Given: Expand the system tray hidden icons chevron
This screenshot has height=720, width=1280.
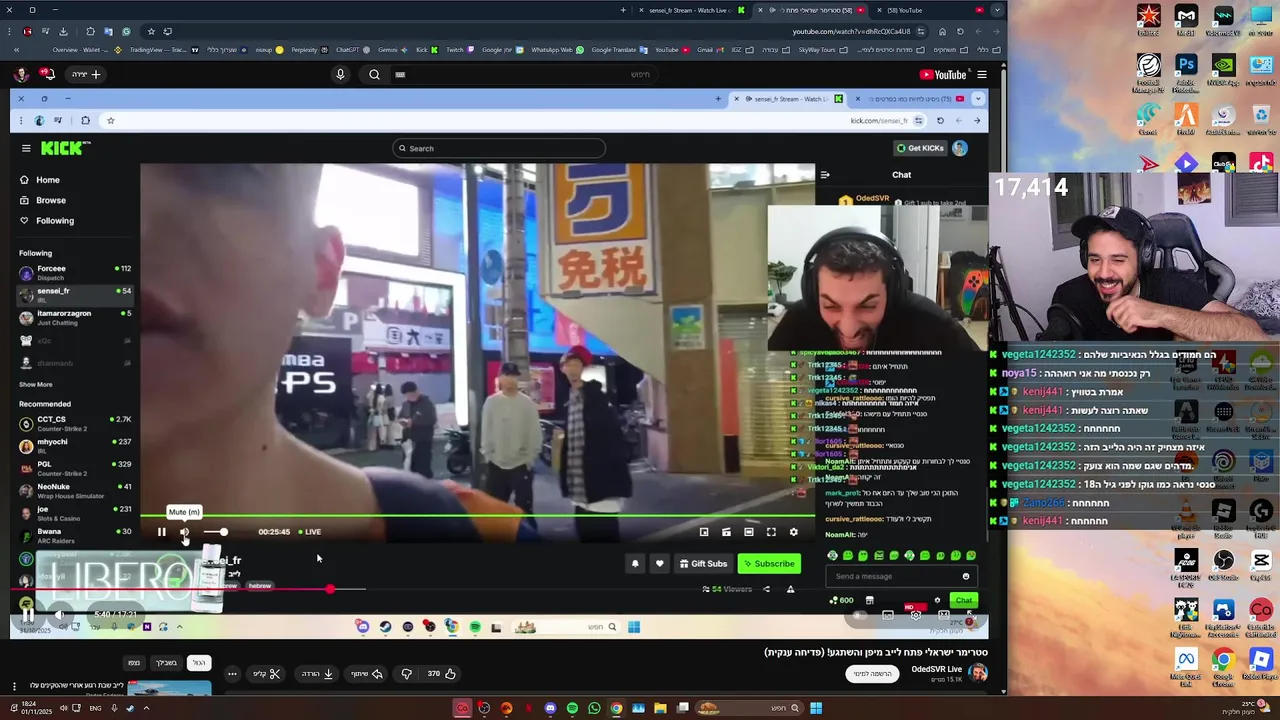Looking at the screenshot, I should tap(146, 708).
